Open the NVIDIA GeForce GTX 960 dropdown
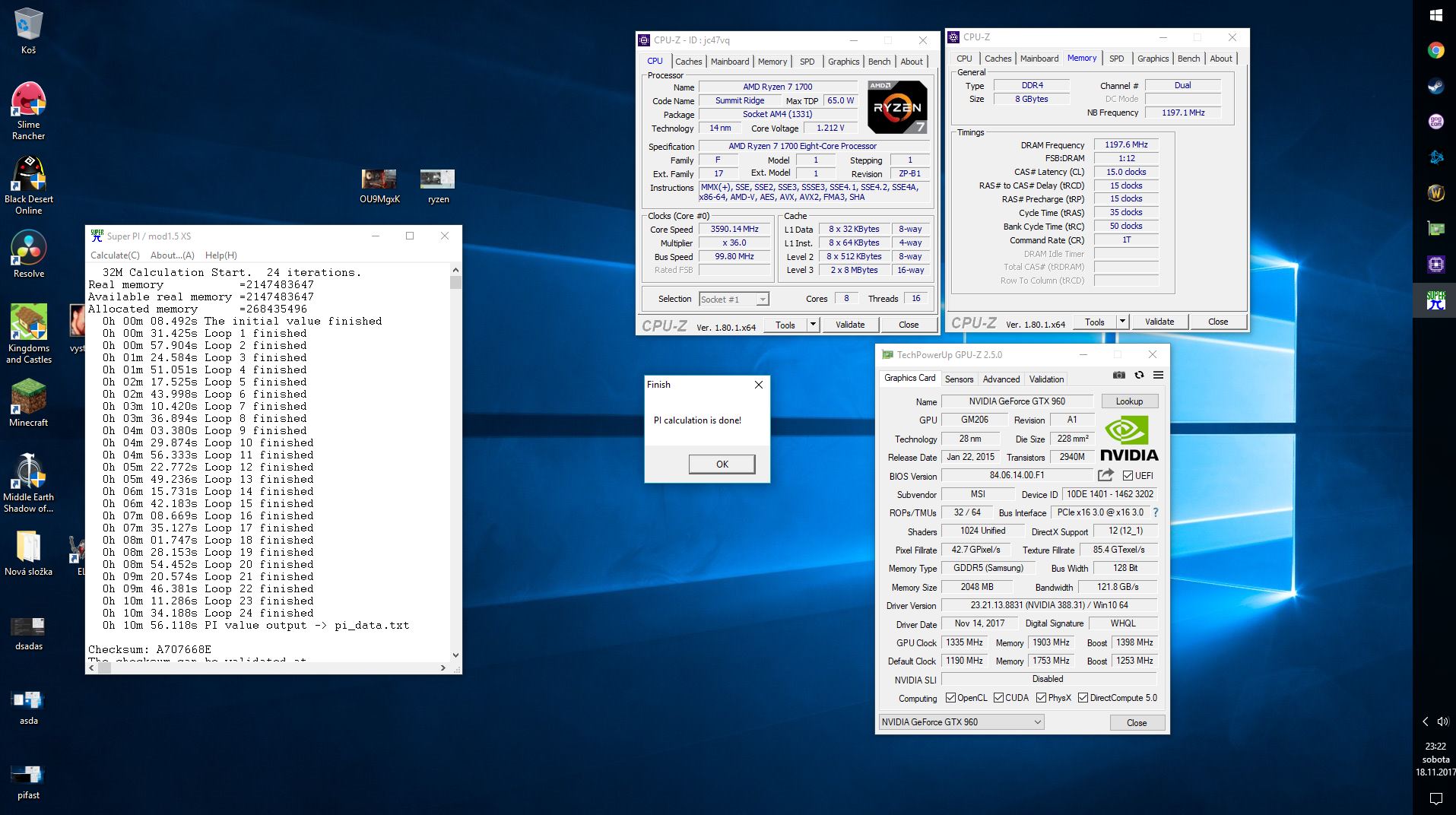 coord(962,722)
